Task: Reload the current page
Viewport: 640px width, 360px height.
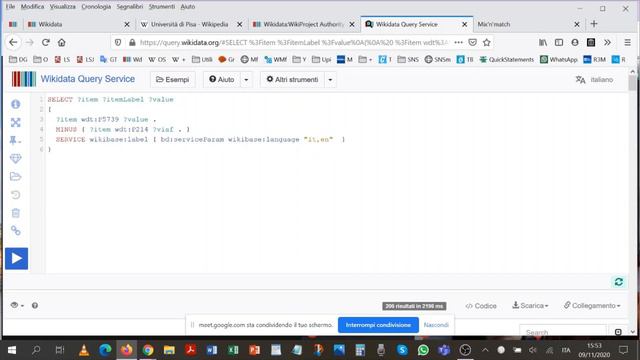Action: [x=46, y=42]
